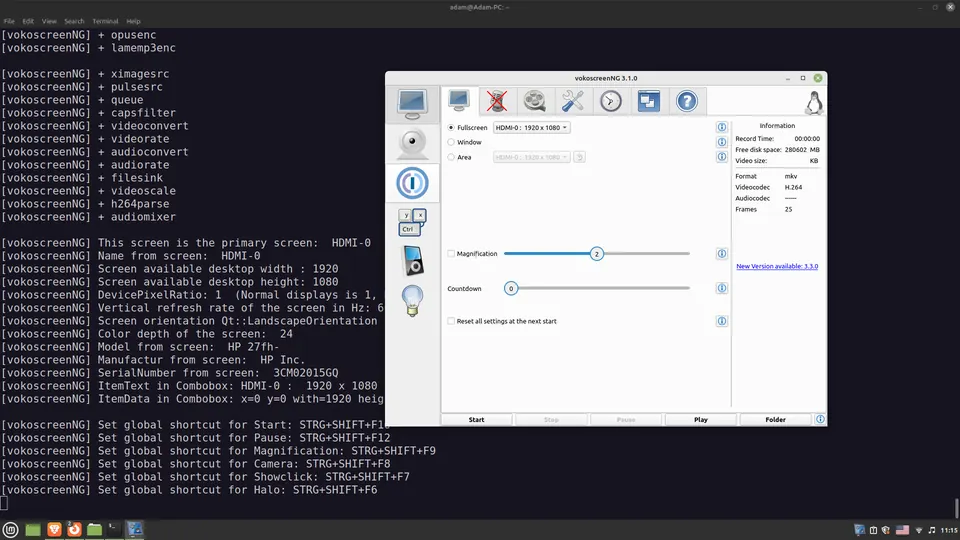Viewport: 960px width, 540px height.
Task: Click the Countdown slider handle showing 0
Action: [x=511, y=288]
